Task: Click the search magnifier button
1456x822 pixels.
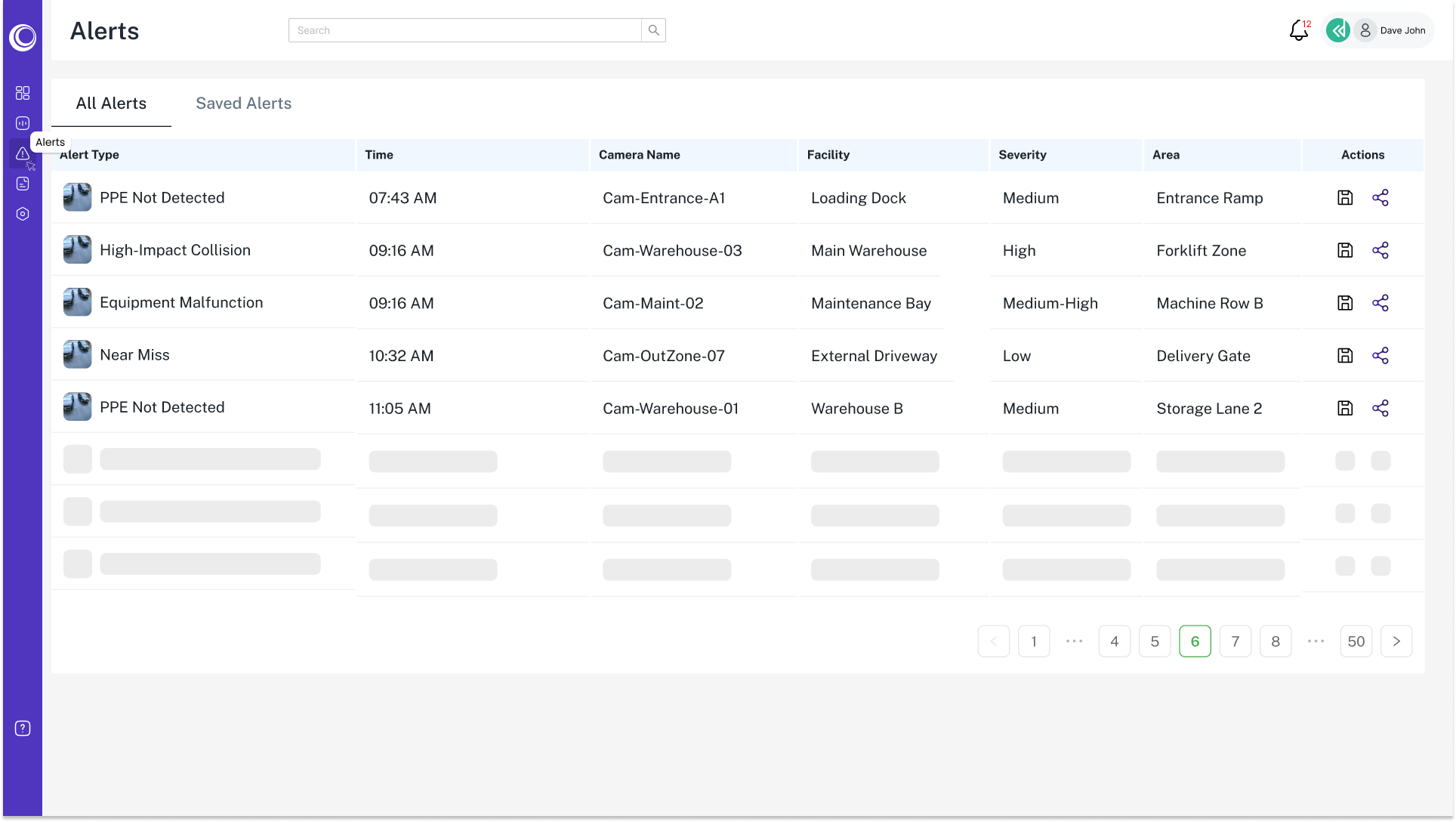Action: tap(654, 30)
